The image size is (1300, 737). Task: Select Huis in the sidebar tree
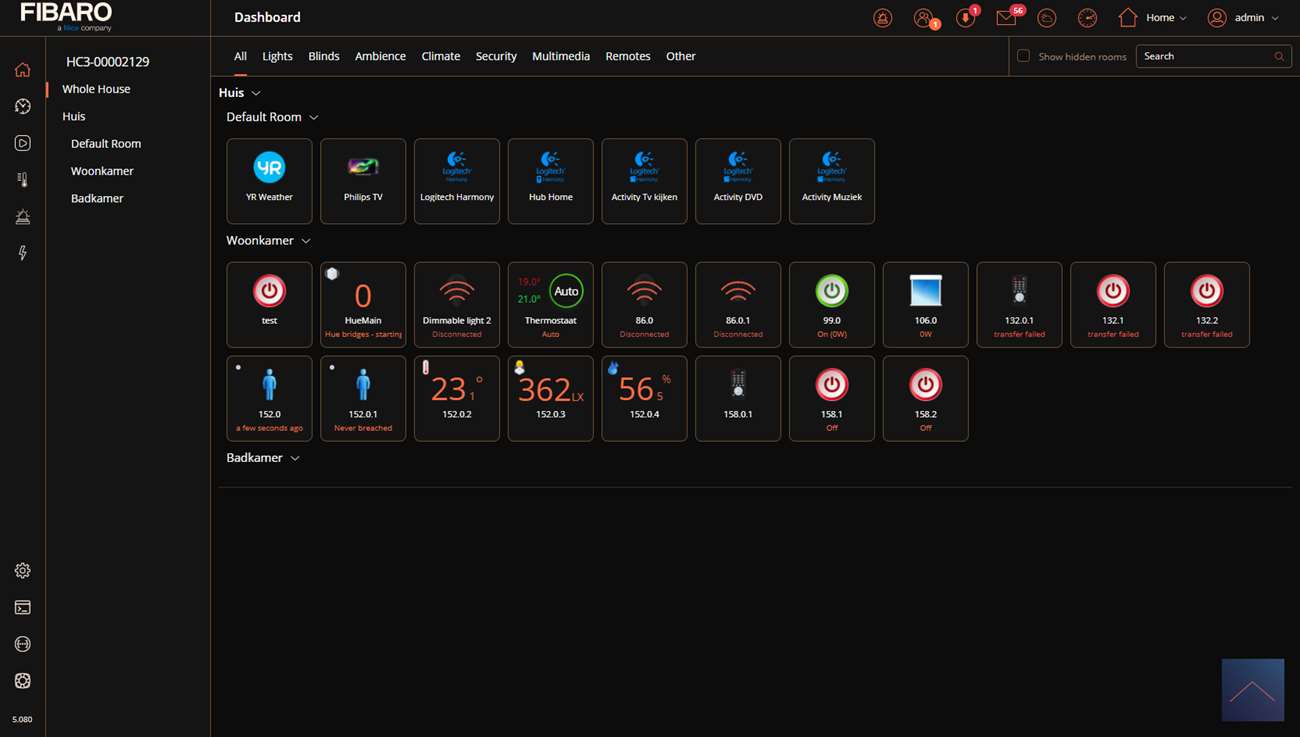pos(74,116)
